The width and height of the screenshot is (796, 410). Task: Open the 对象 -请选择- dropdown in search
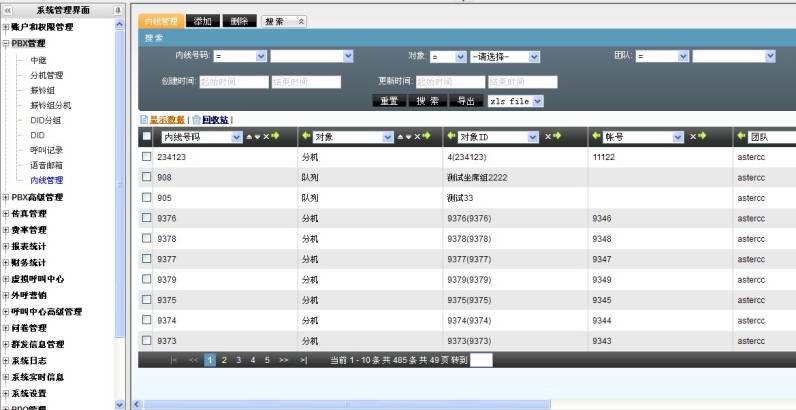pos(505,57)
